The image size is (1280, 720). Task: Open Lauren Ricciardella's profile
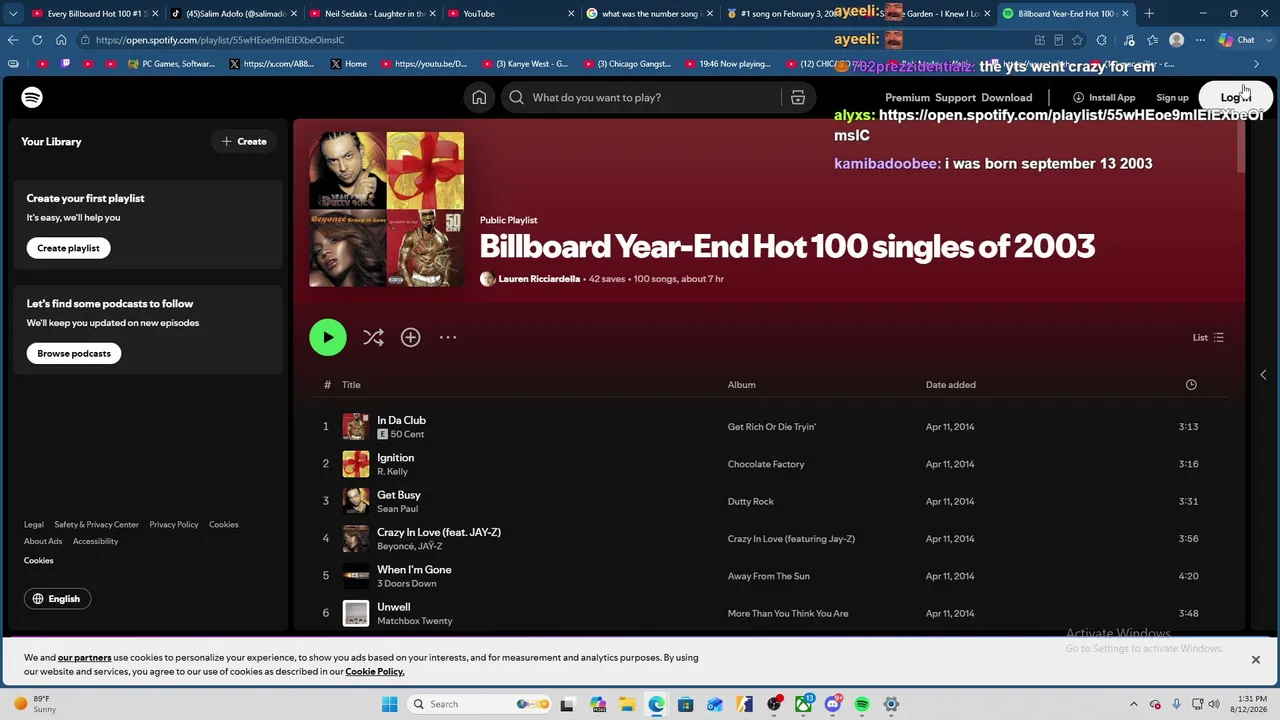point(539,279)
